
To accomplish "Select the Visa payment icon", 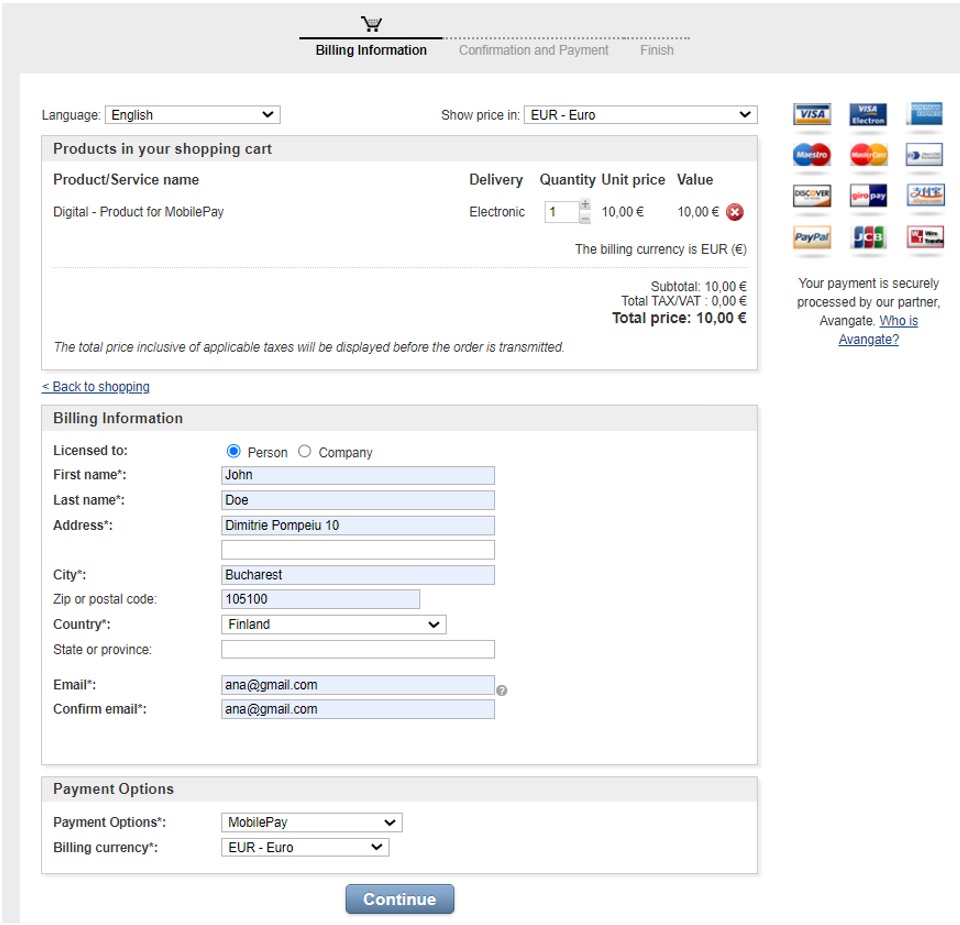I will (x=811, y=114).
